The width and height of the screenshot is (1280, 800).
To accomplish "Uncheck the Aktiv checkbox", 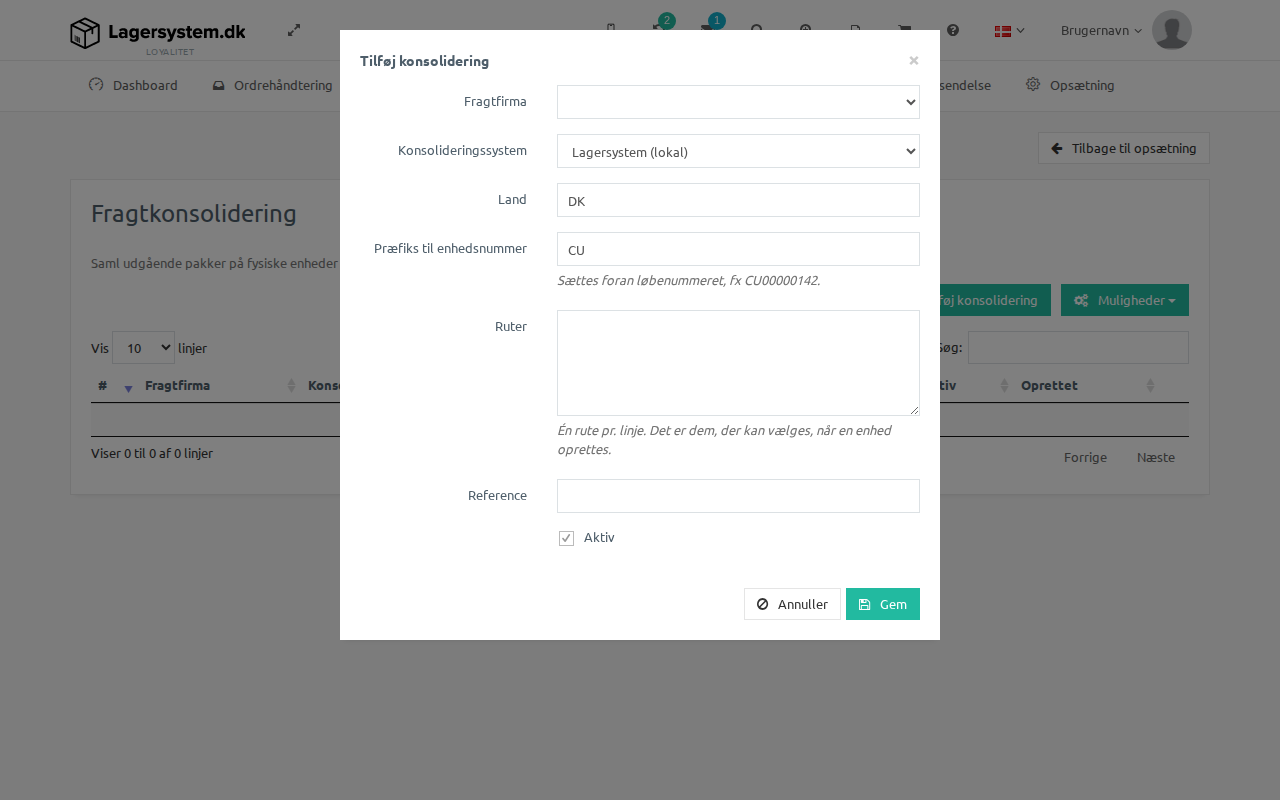I will [566, 538].
